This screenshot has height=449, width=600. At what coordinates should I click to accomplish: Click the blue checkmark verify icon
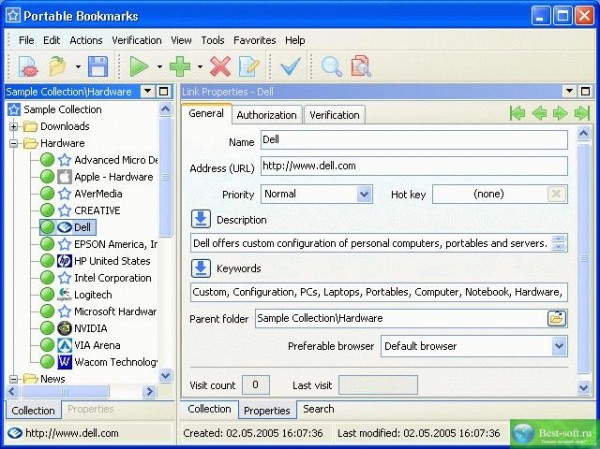[291, 68]
